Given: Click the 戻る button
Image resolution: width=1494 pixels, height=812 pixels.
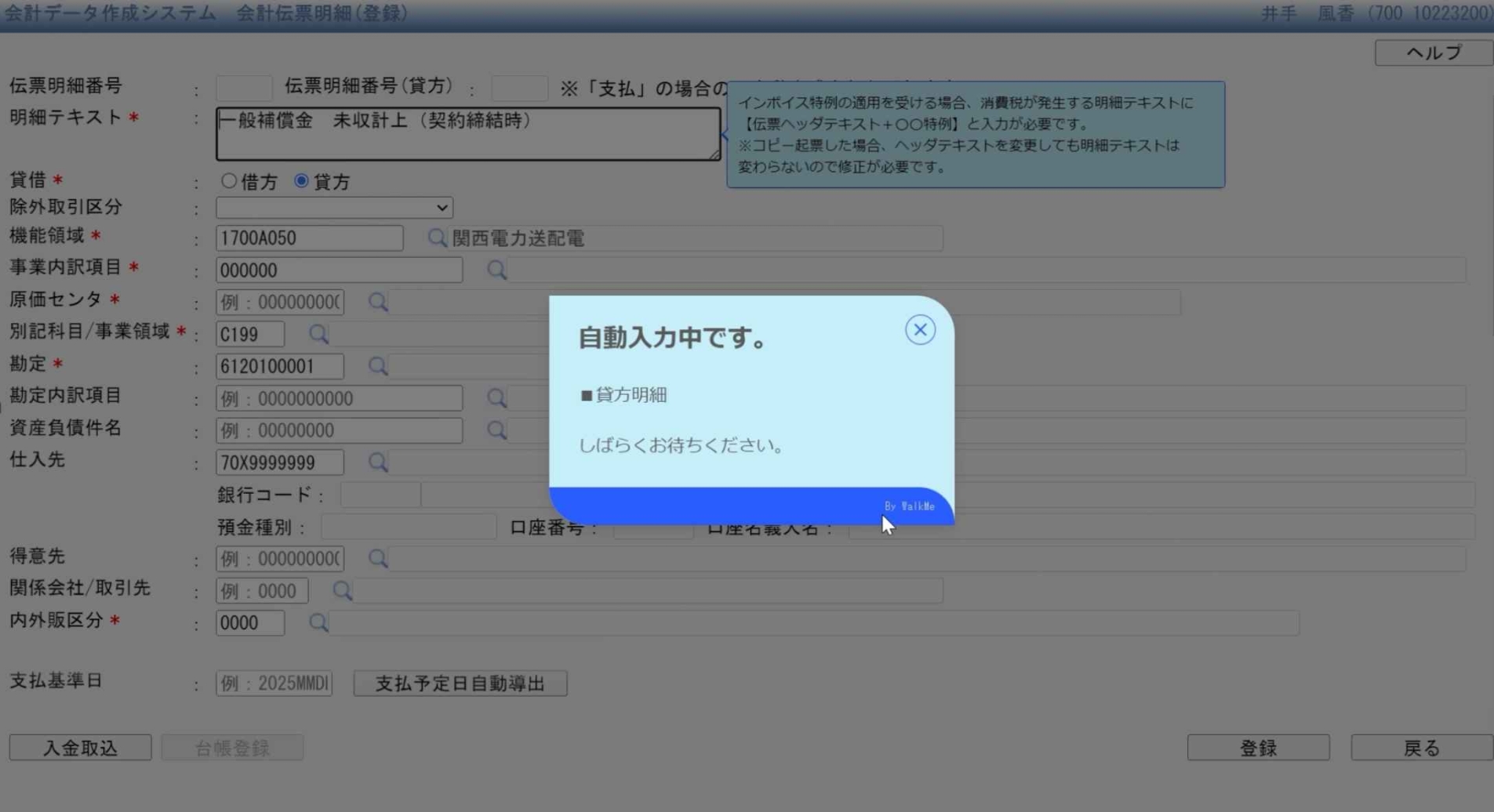Looking at the screenshot, I should (x=1420, y=748).
